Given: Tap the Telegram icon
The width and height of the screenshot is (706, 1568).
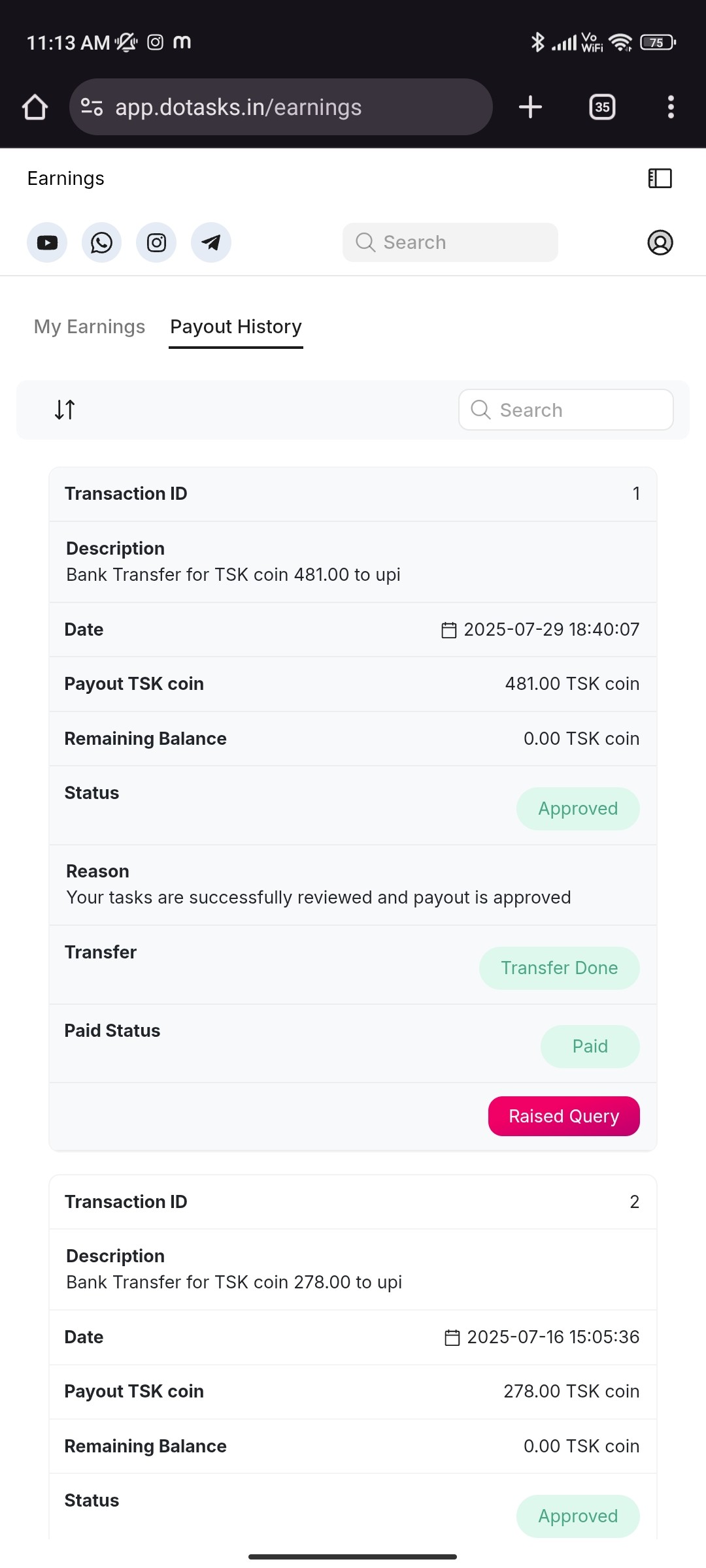Looking at the screenshot, I should click(x=210, y=243).
